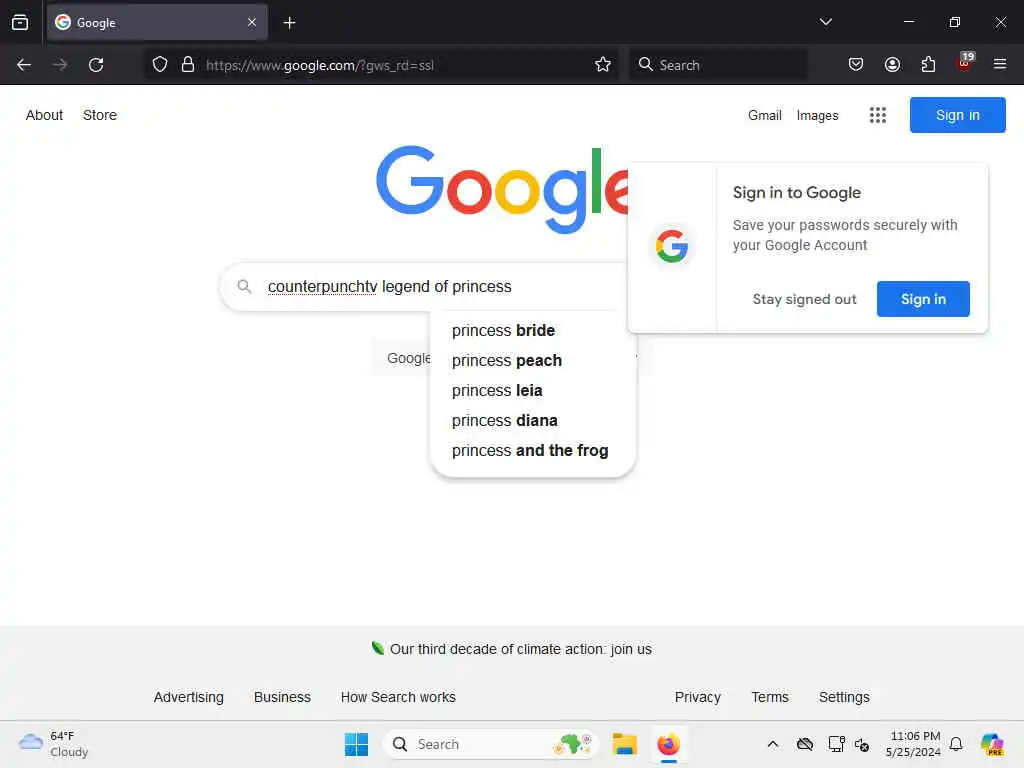Image resolution: width=1024 pixels, height=768 pixels.
Task: Launch Copilot preview from the taskbar
Action: pos(991,744)
